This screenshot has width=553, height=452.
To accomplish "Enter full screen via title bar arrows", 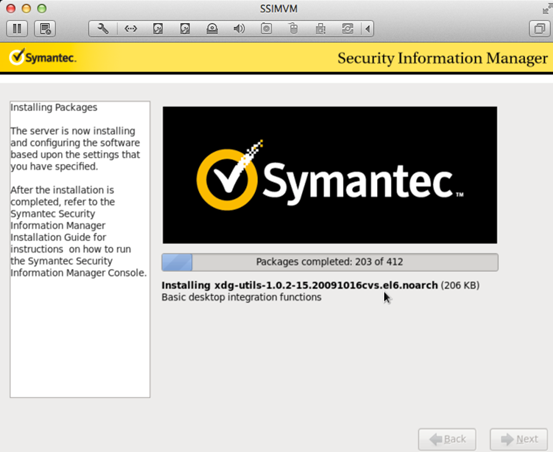I will [x=547, y=8].
